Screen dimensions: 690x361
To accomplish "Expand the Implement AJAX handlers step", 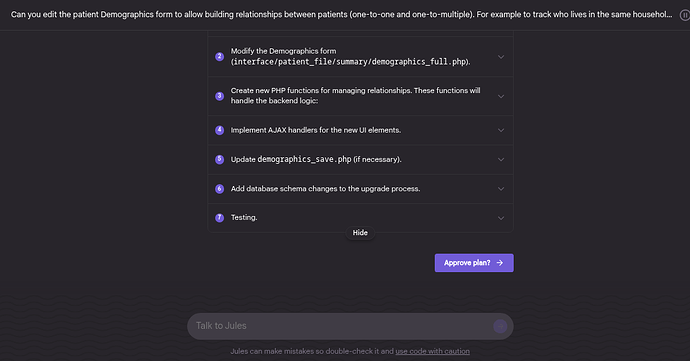I will coord(501,130).
